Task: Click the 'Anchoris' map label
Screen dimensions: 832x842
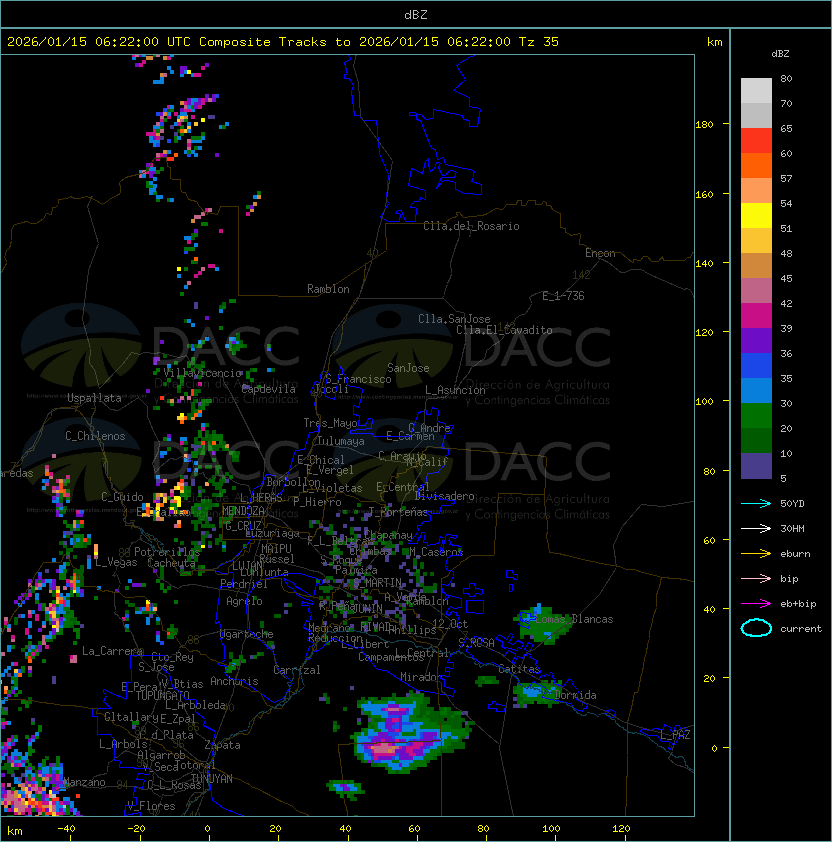Action: (x=234, y=681)
